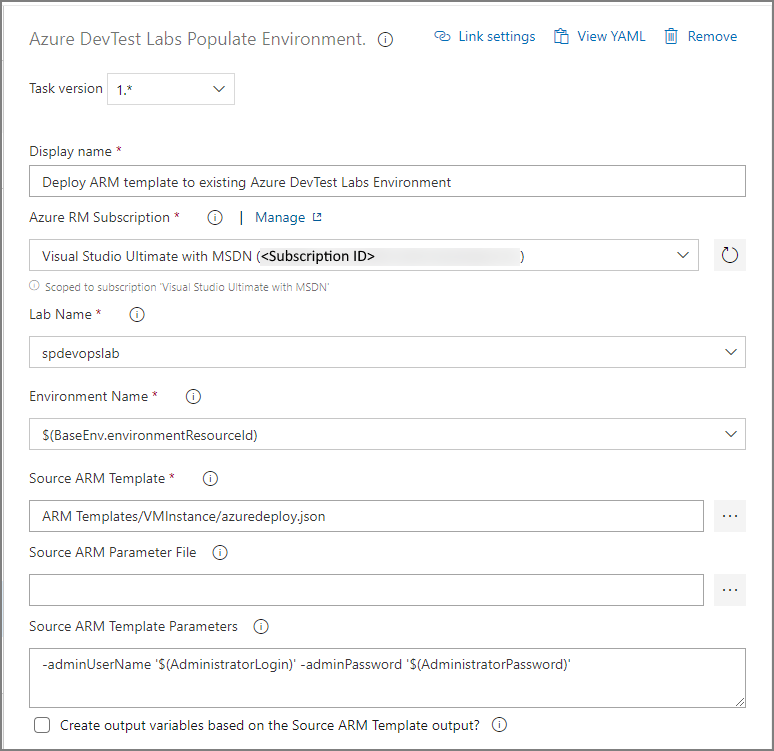This screenshot has height=751, width=774.
Task: Click into the Display name field
Action: tap(387, 181)
